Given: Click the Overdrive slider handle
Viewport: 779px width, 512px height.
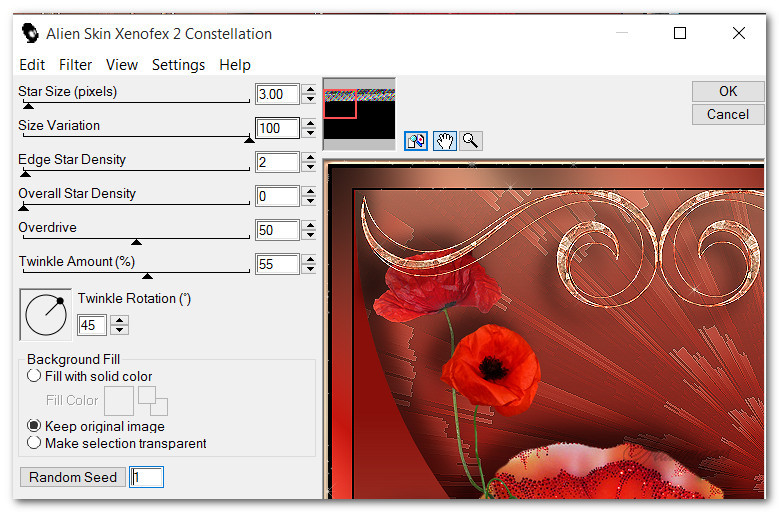Looking at the screenshot, I should (x=136, y=241).
